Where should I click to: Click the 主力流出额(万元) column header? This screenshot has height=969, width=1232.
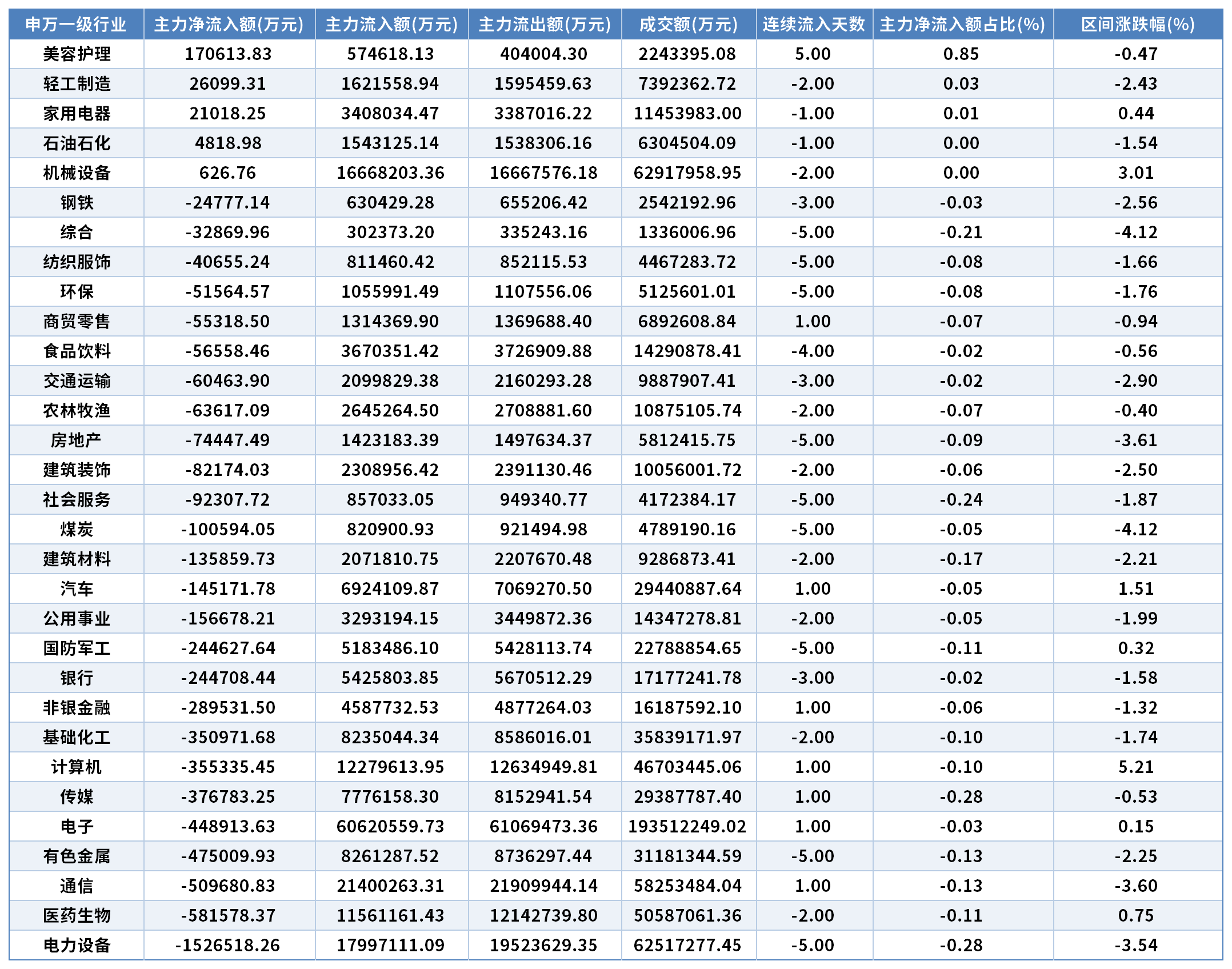pyautogui.click(x=545, y=25)
